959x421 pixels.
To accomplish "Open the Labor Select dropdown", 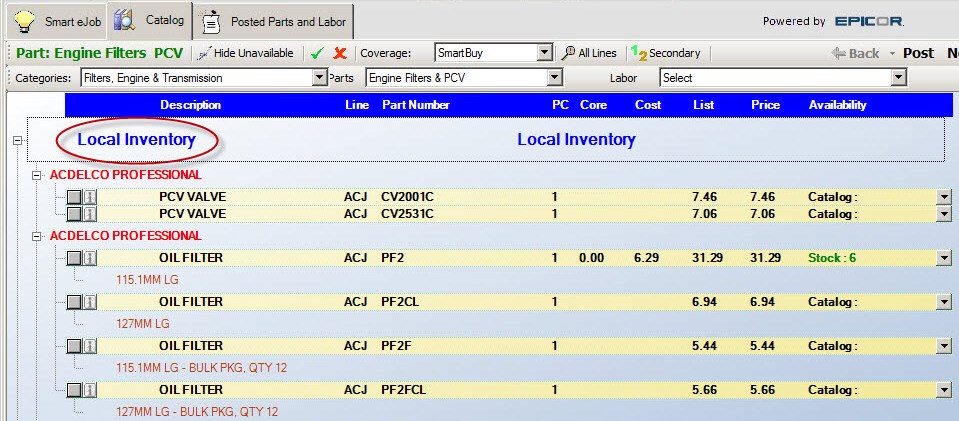I will (x=898, y=78).
